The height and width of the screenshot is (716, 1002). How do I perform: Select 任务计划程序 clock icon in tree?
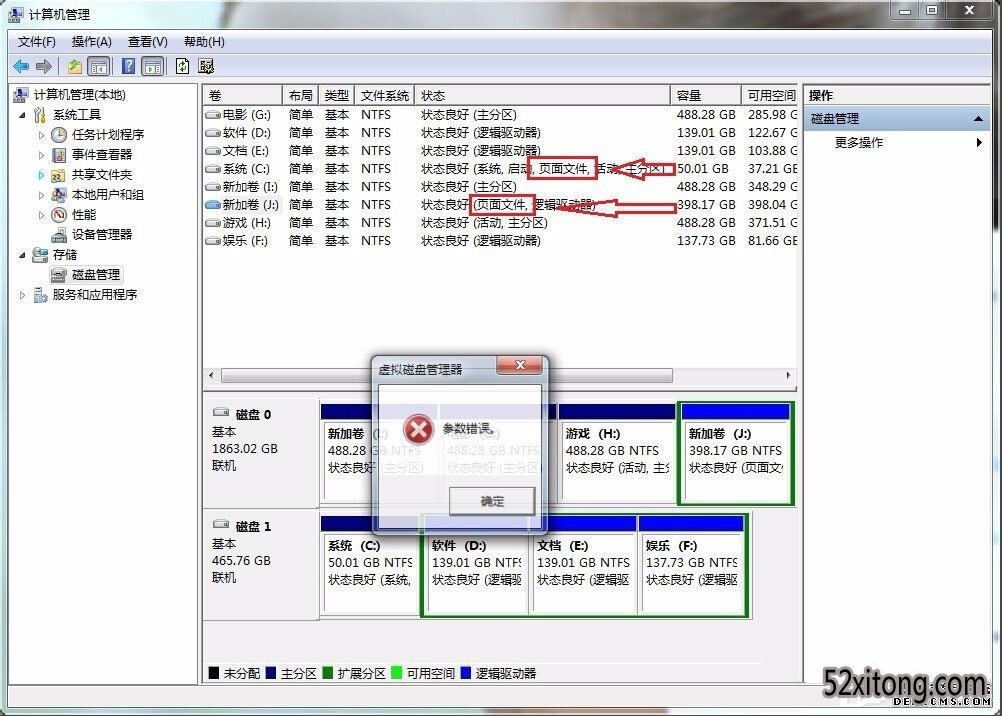pos(59,135)
